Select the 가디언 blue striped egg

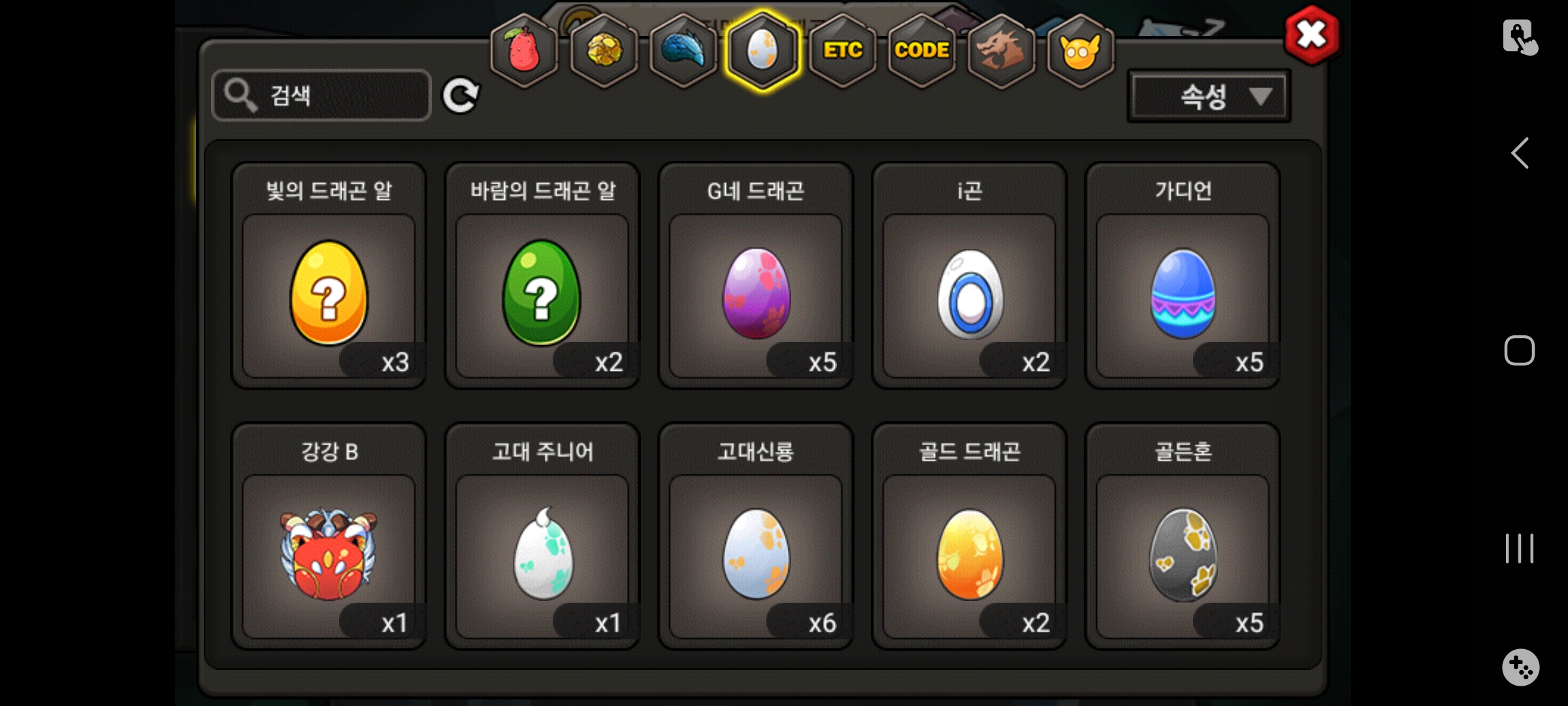click(x=1183, y=275)
